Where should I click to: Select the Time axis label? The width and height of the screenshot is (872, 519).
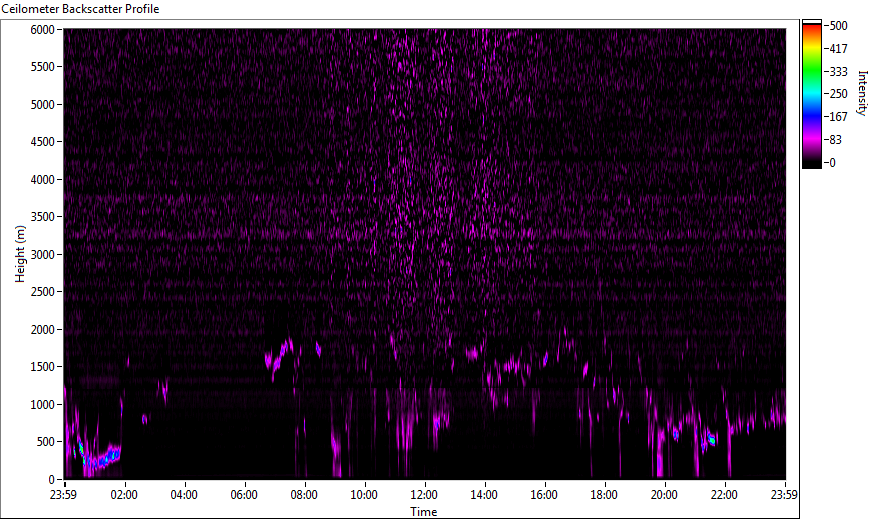pyautogui.click(x=424, y=512)
